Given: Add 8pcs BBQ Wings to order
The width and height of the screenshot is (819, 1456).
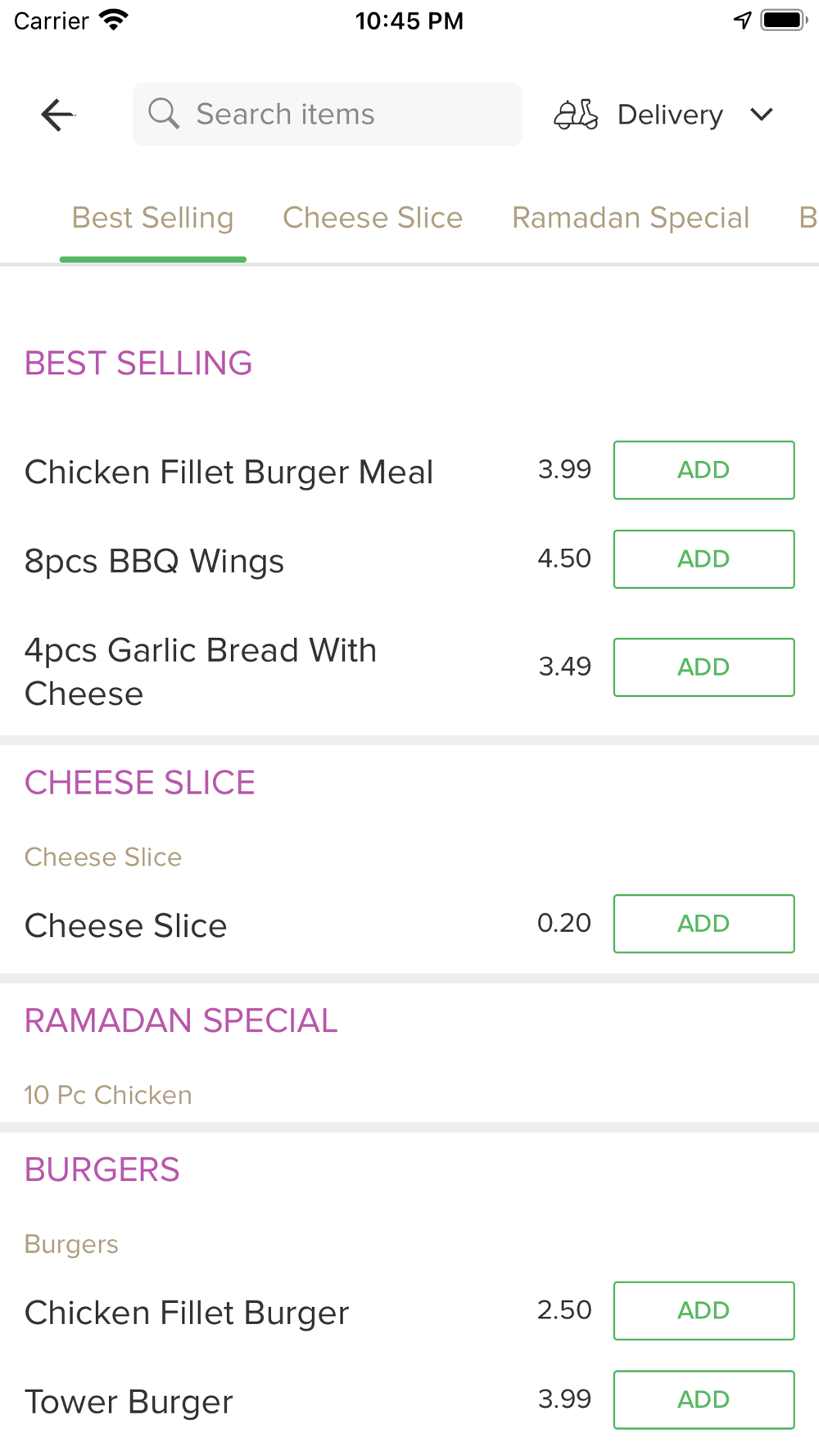Looking at the screenshot, I should tap(704, 559).
